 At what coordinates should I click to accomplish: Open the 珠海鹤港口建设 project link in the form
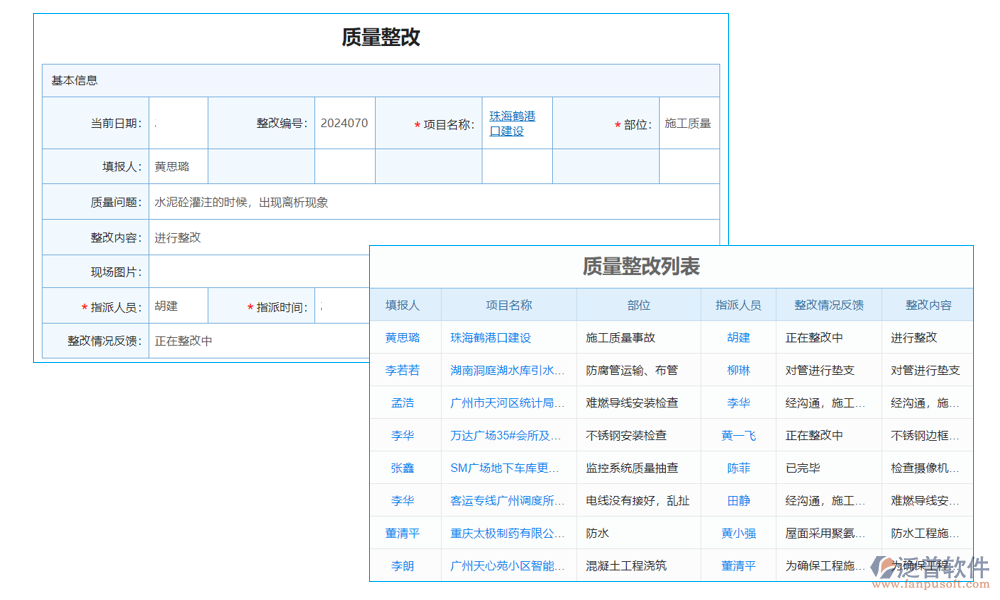513,122
